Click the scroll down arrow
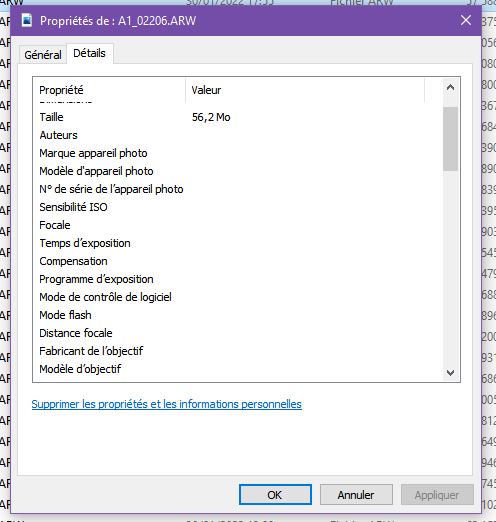496x522 pixels. [x=450, y=373]
